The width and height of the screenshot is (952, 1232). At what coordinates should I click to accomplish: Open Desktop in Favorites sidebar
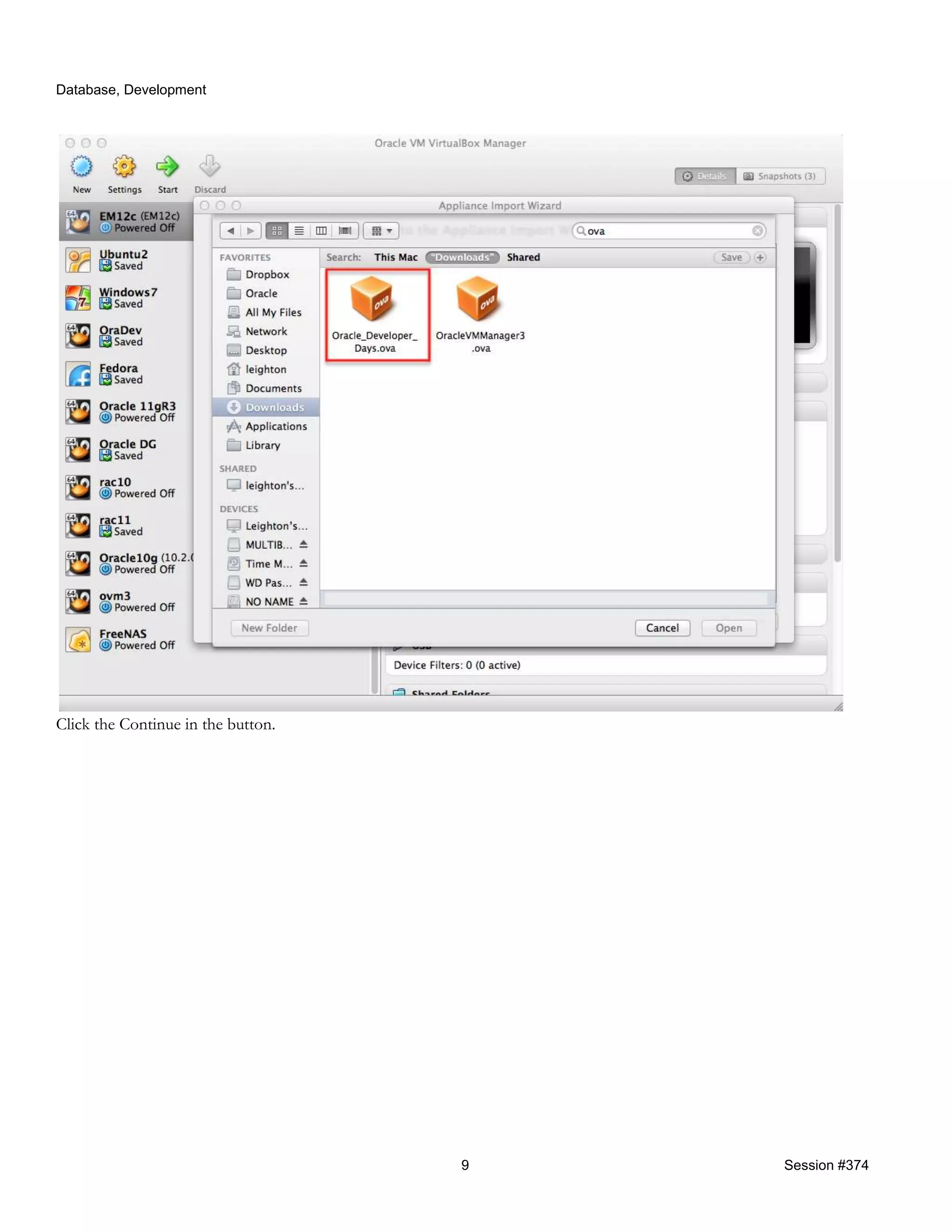266,351
